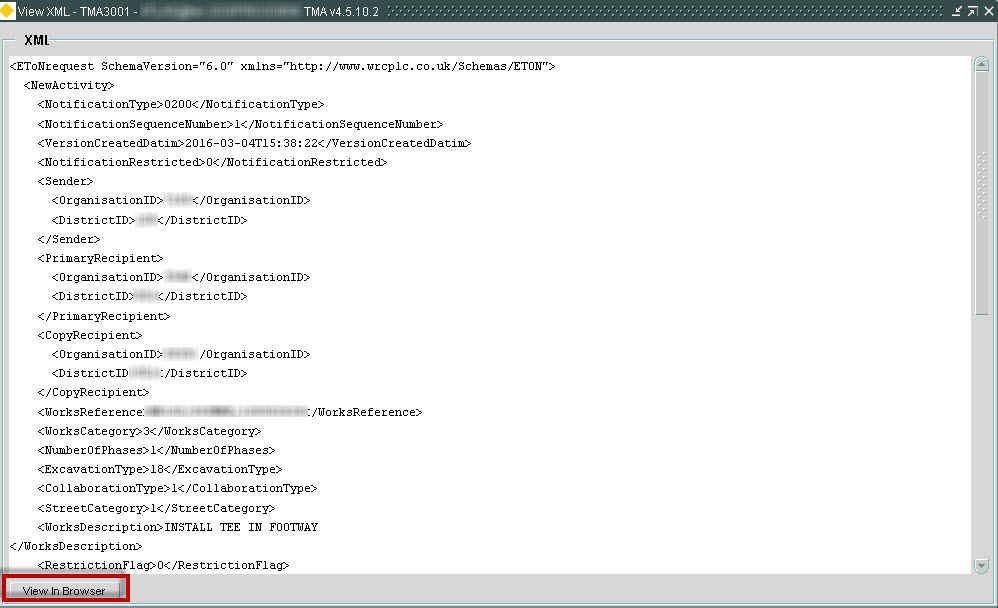The image size is (998, 608).
Task: Minimize the View XML window
Action: [957, 11]
